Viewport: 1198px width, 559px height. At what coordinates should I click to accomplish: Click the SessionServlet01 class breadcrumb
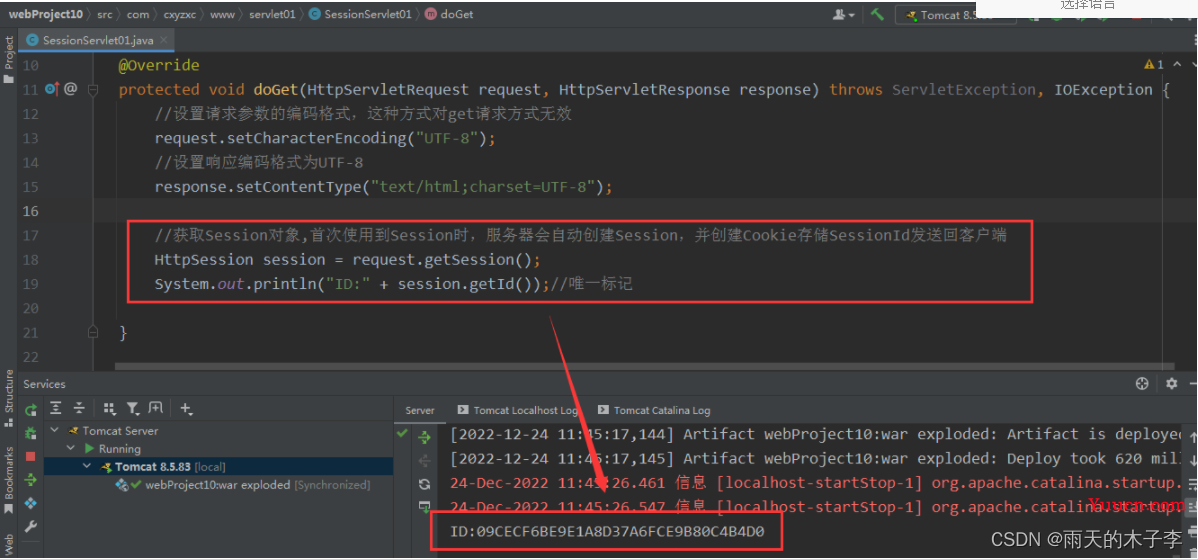[361, 15]
